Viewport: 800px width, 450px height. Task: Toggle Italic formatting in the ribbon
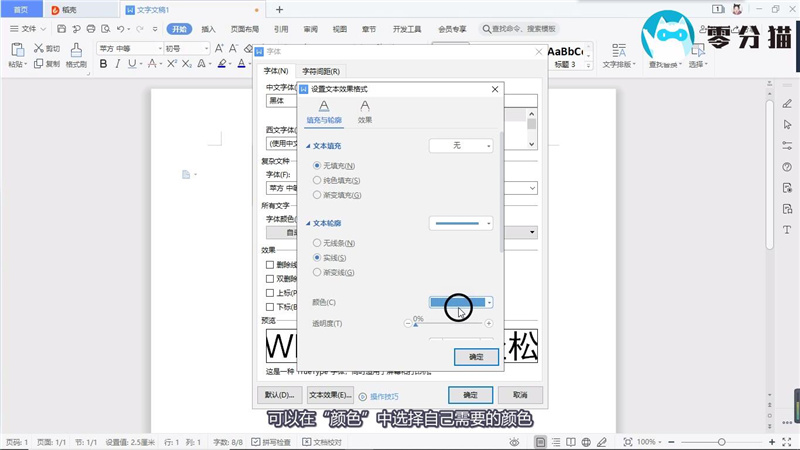pyautogui.click(x=118, y=64)
